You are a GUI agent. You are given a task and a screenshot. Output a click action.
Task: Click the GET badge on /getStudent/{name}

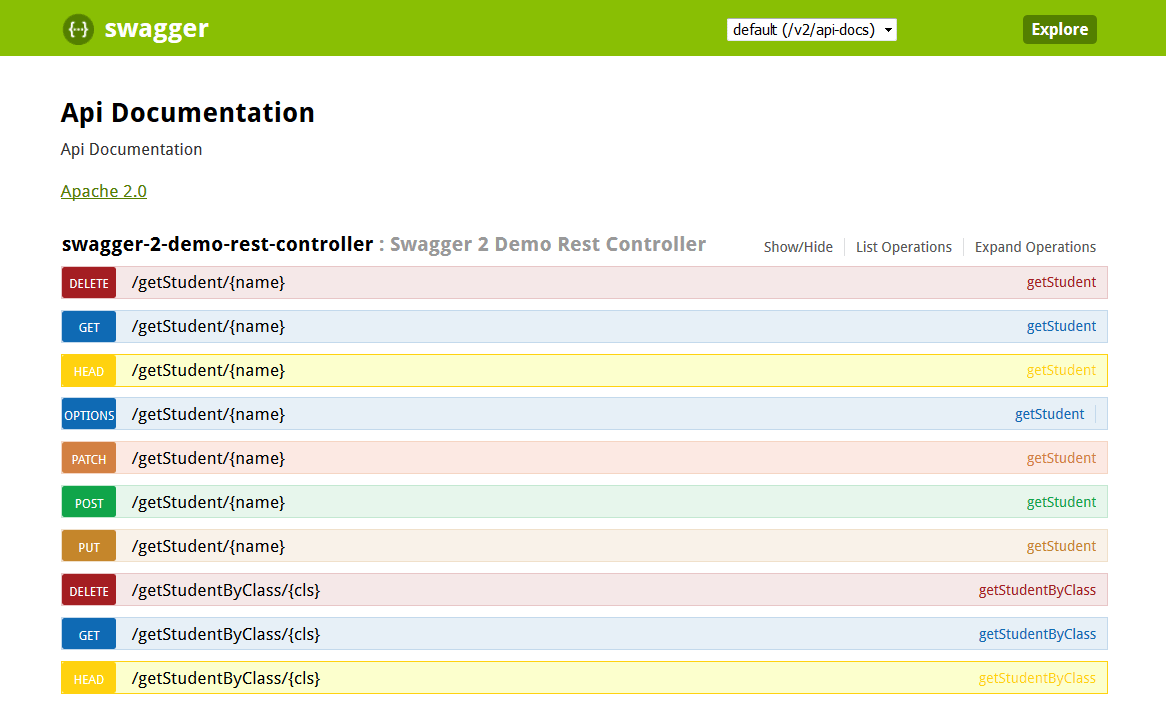point(88,326)
